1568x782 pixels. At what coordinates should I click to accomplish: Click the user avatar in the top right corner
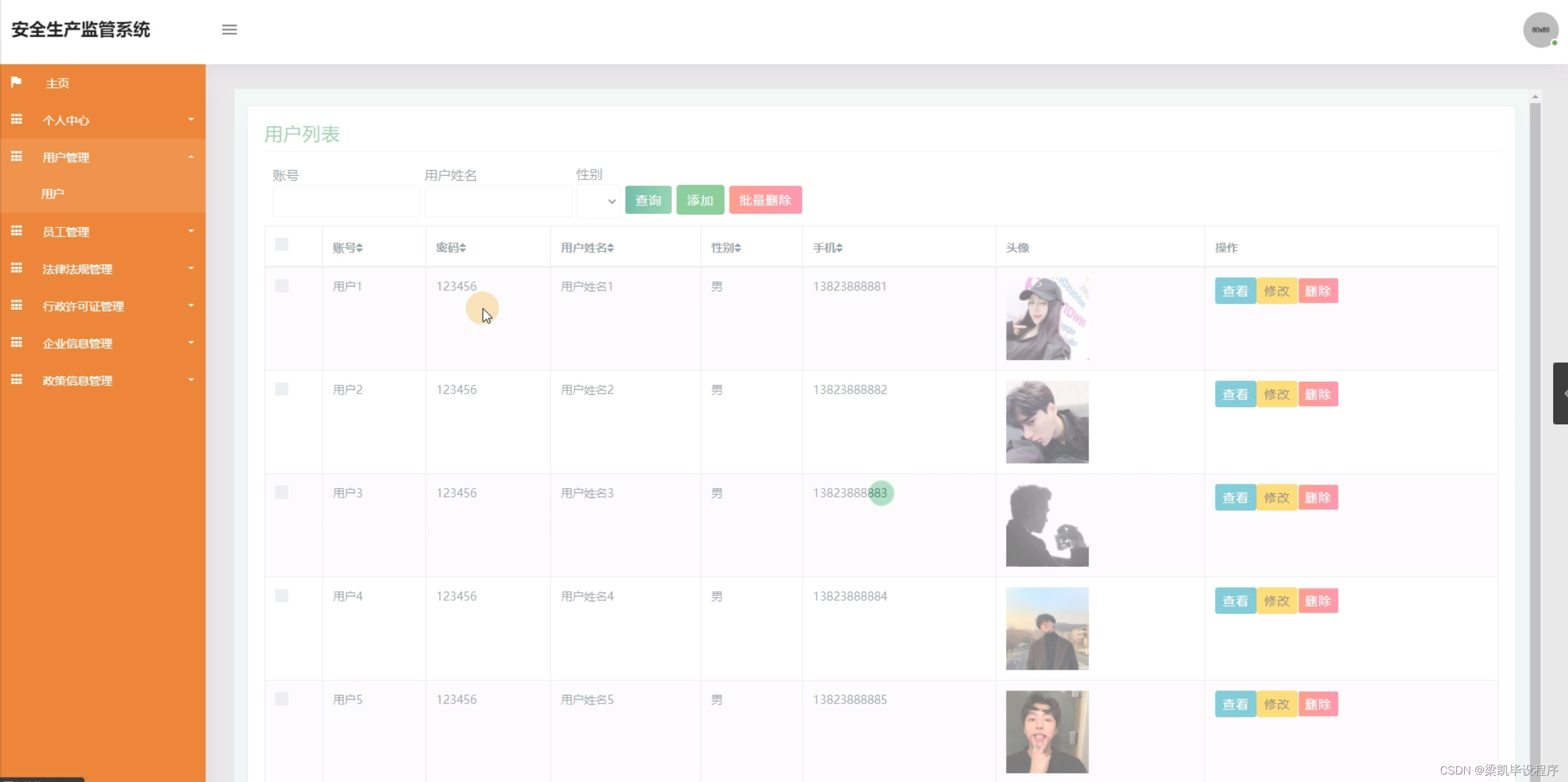pyautogui.click(x=1540, y=30)
